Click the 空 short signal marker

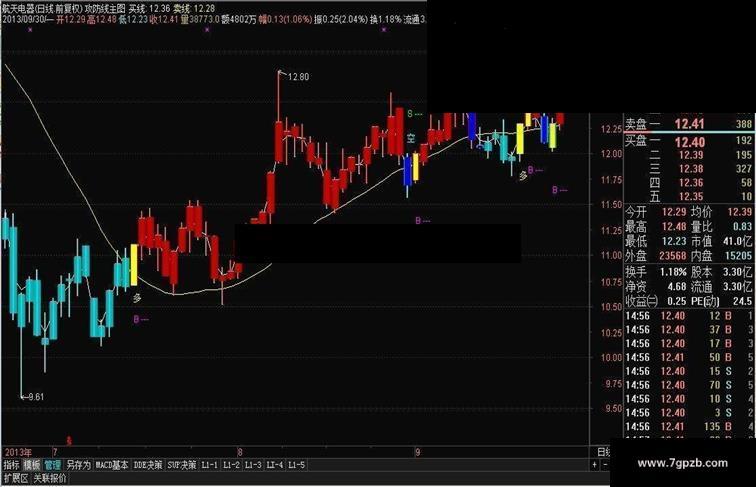coord(411,139)
